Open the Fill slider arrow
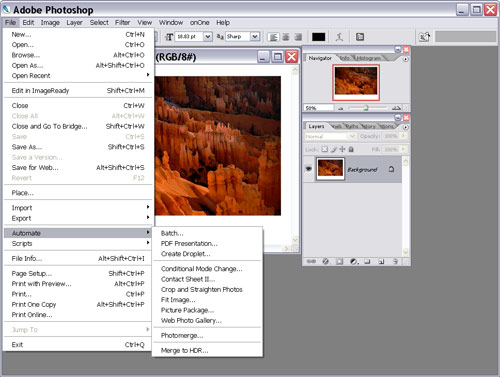The image size is (500, 377). point(403,149)
